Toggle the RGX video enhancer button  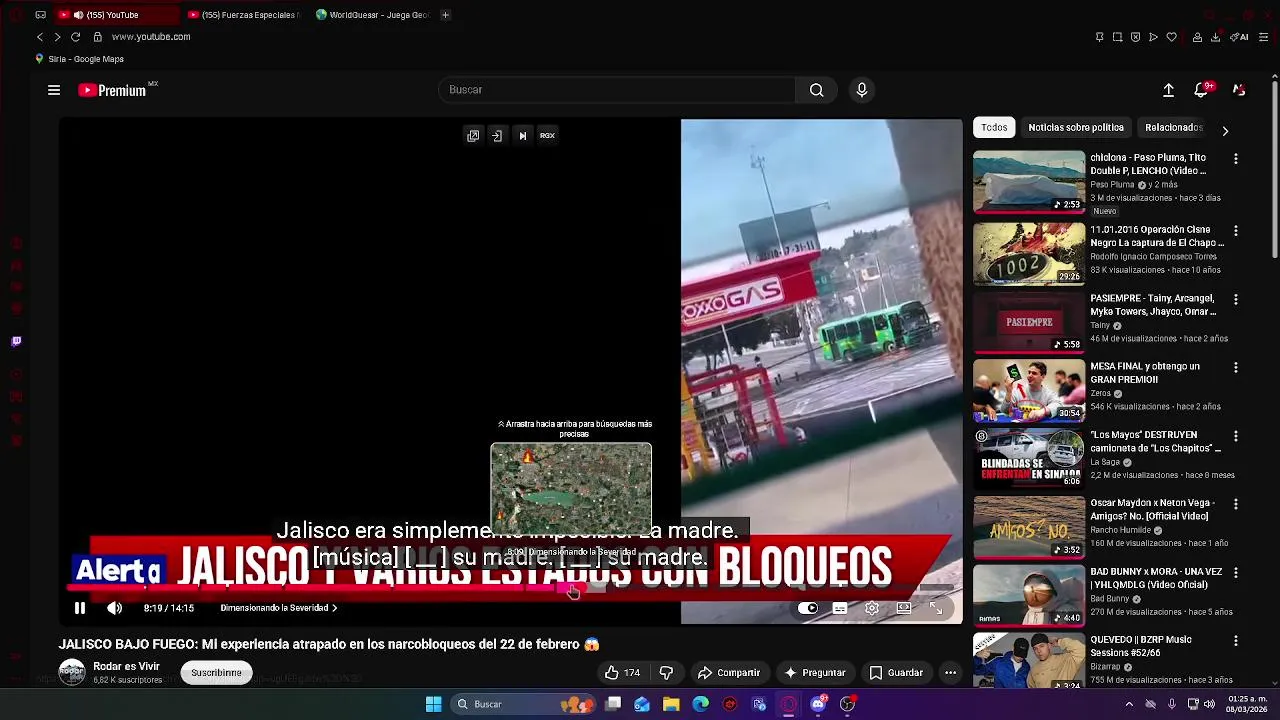(x=547, y=136)
